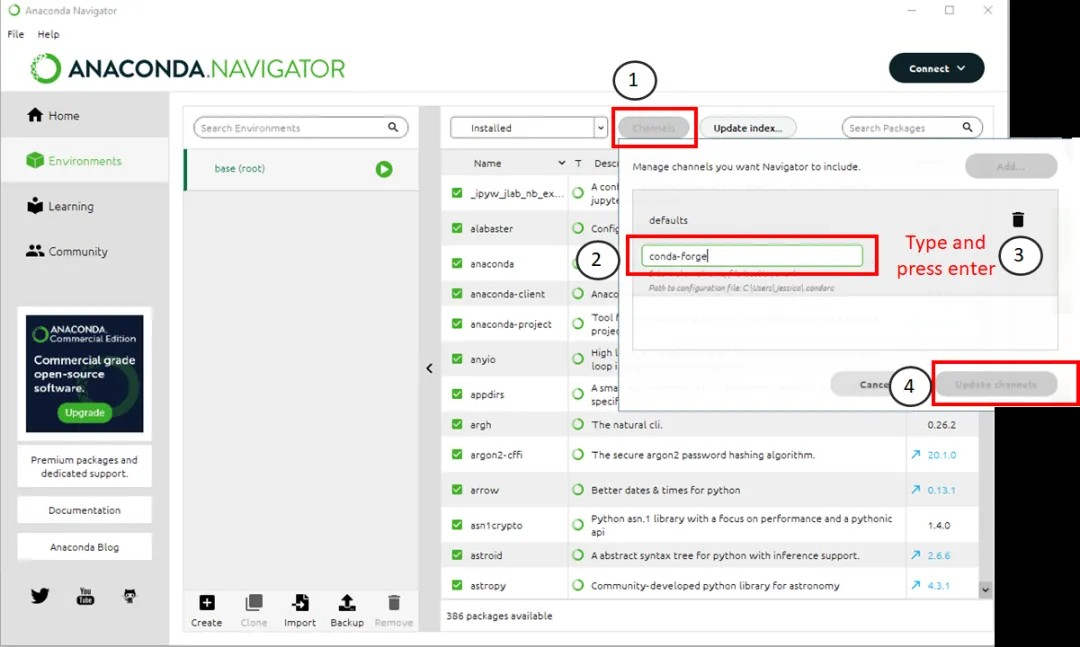Viewport: 1080px width, 647px height.
Task: Toggle the anyio package checkbox
Action: point(457,359)
